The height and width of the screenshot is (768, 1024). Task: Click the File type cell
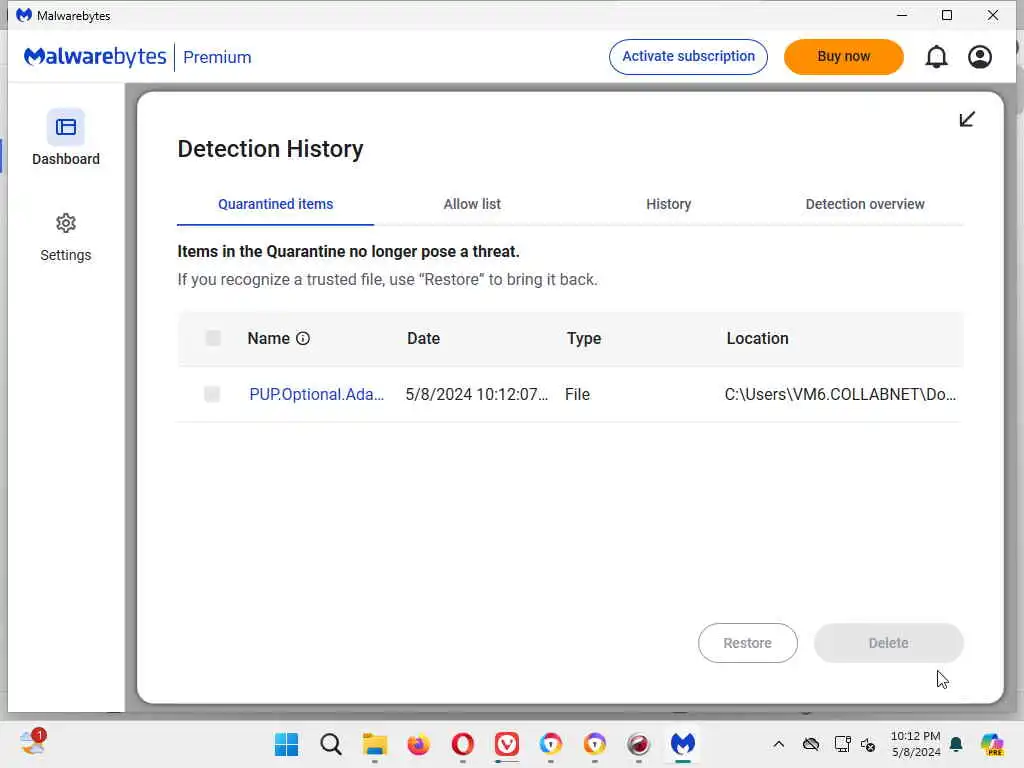click(x=577, y=394)
